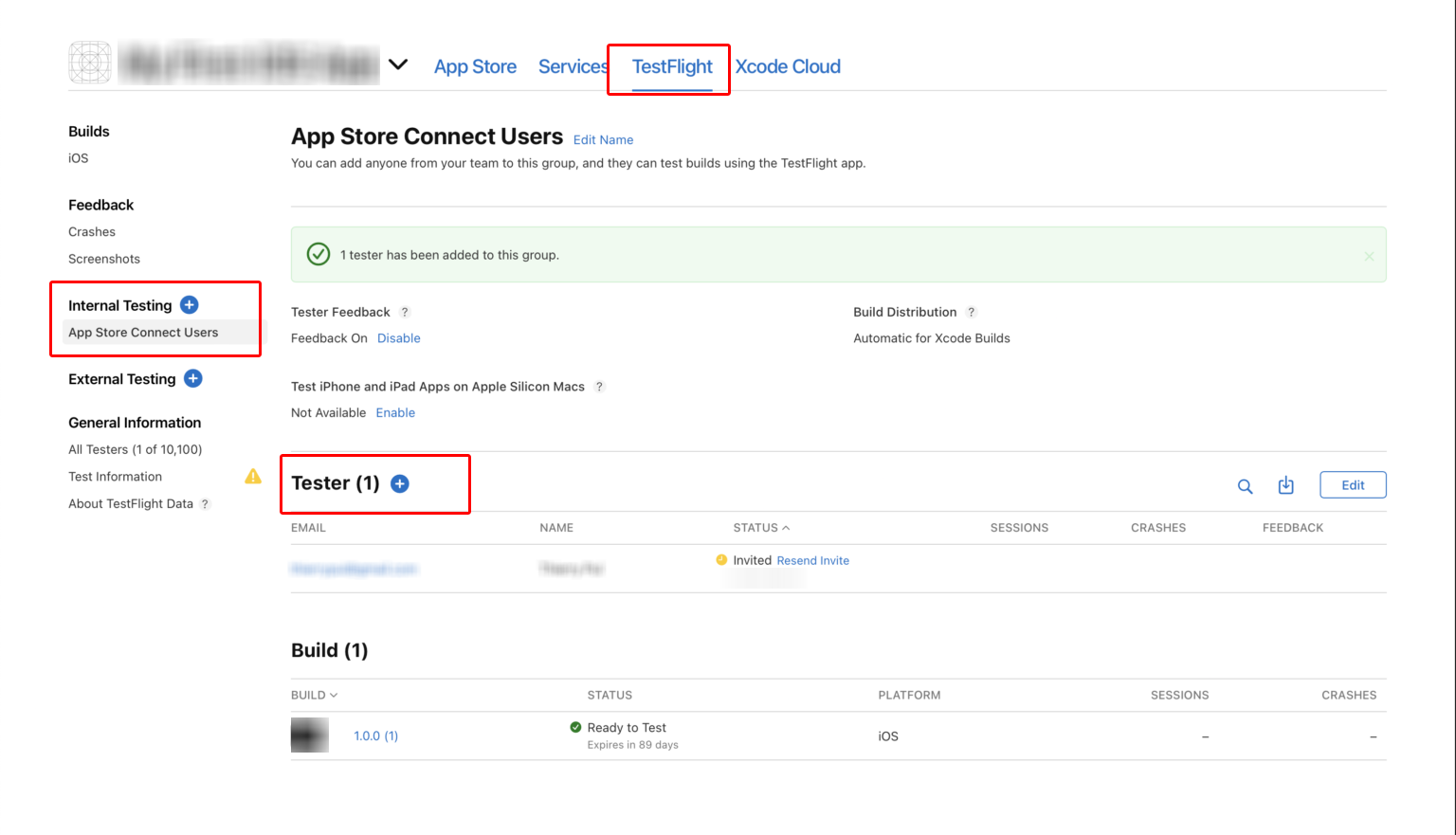The width and height of the screenshot is (1456, 835).
Task: Open the Services tab
Action: tap(573, 66)
